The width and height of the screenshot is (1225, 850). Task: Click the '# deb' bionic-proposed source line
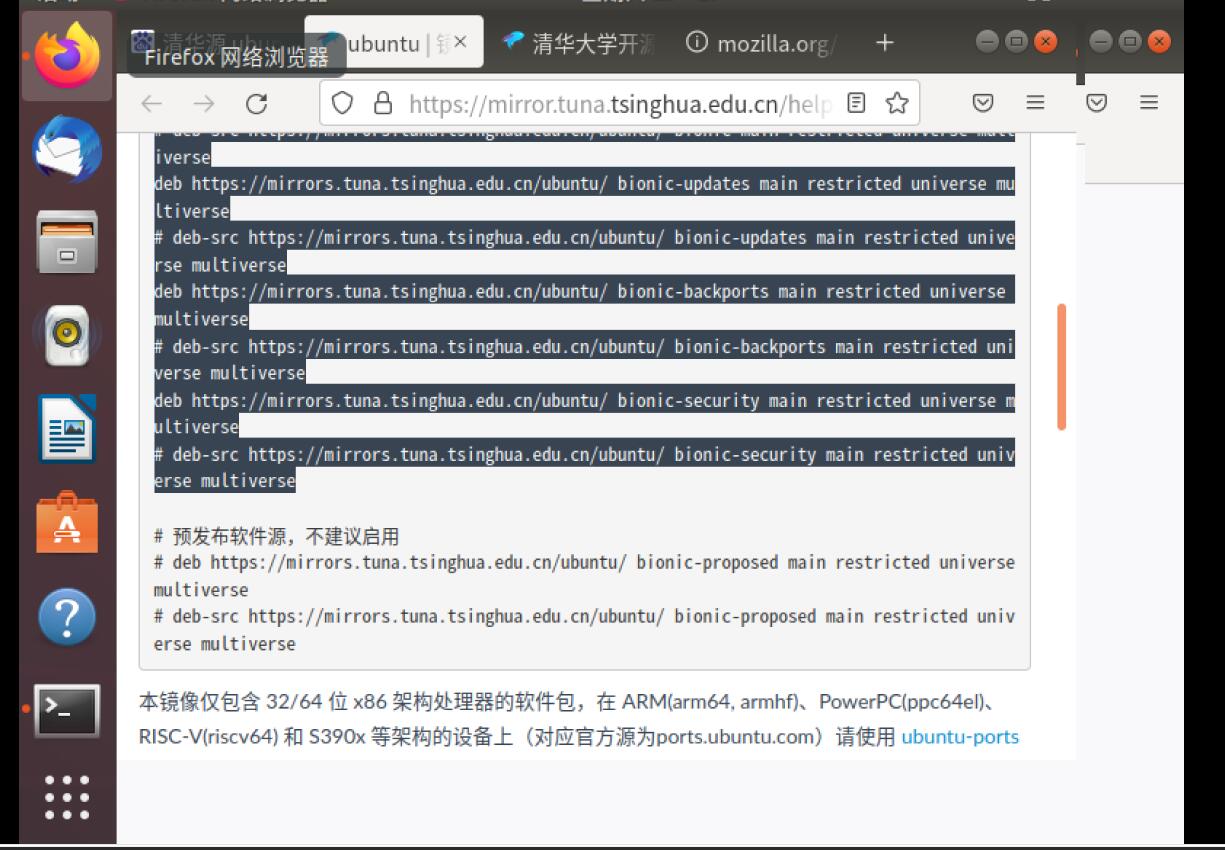coord(584,576)
